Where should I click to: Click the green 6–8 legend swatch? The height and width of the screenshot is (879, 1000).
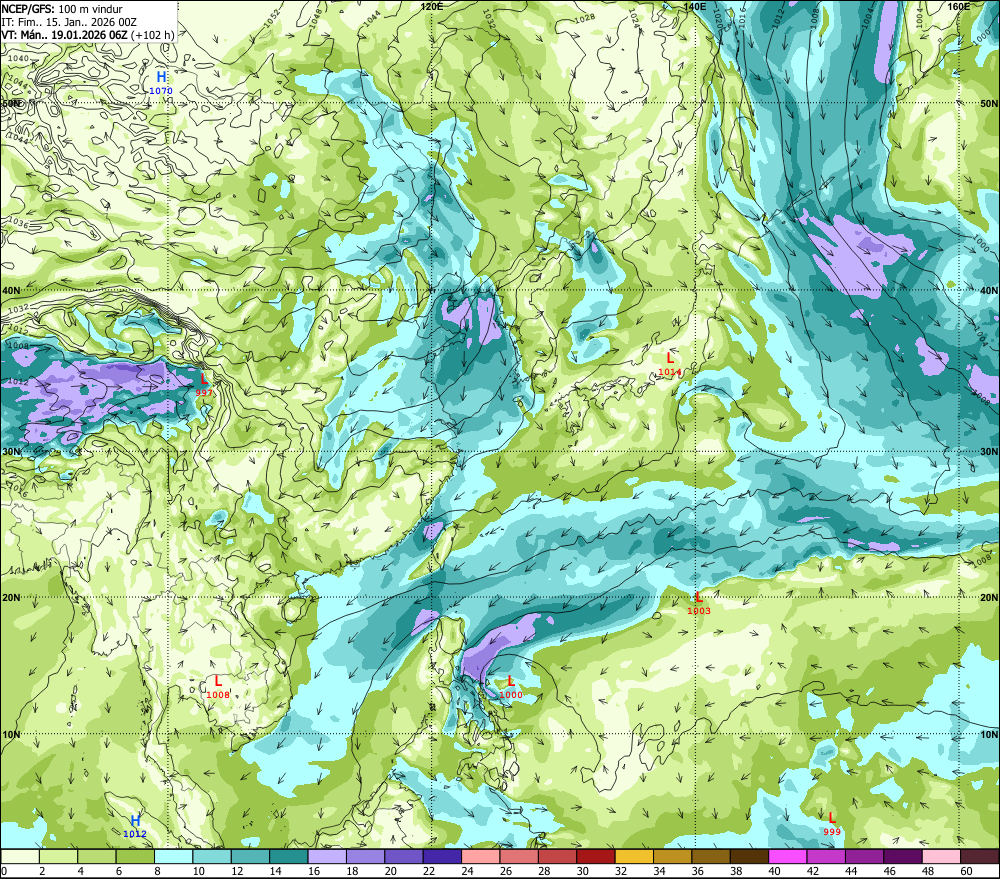[x=135, y=856]
